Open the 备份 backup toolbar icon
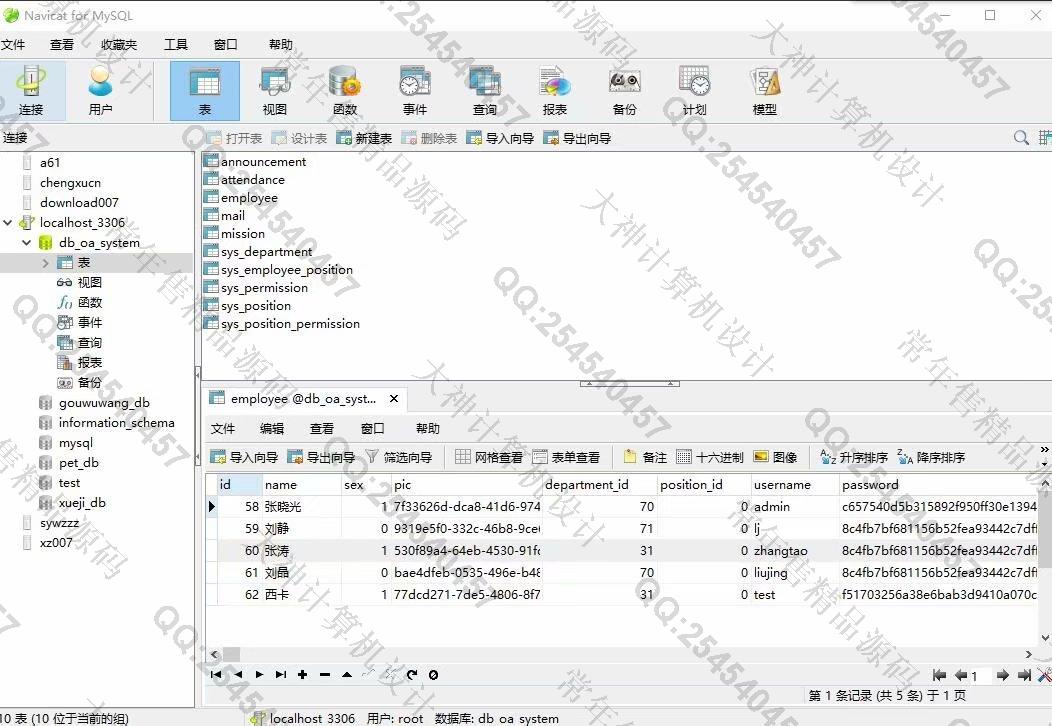The image size is (1052, 726). [625, 91]
